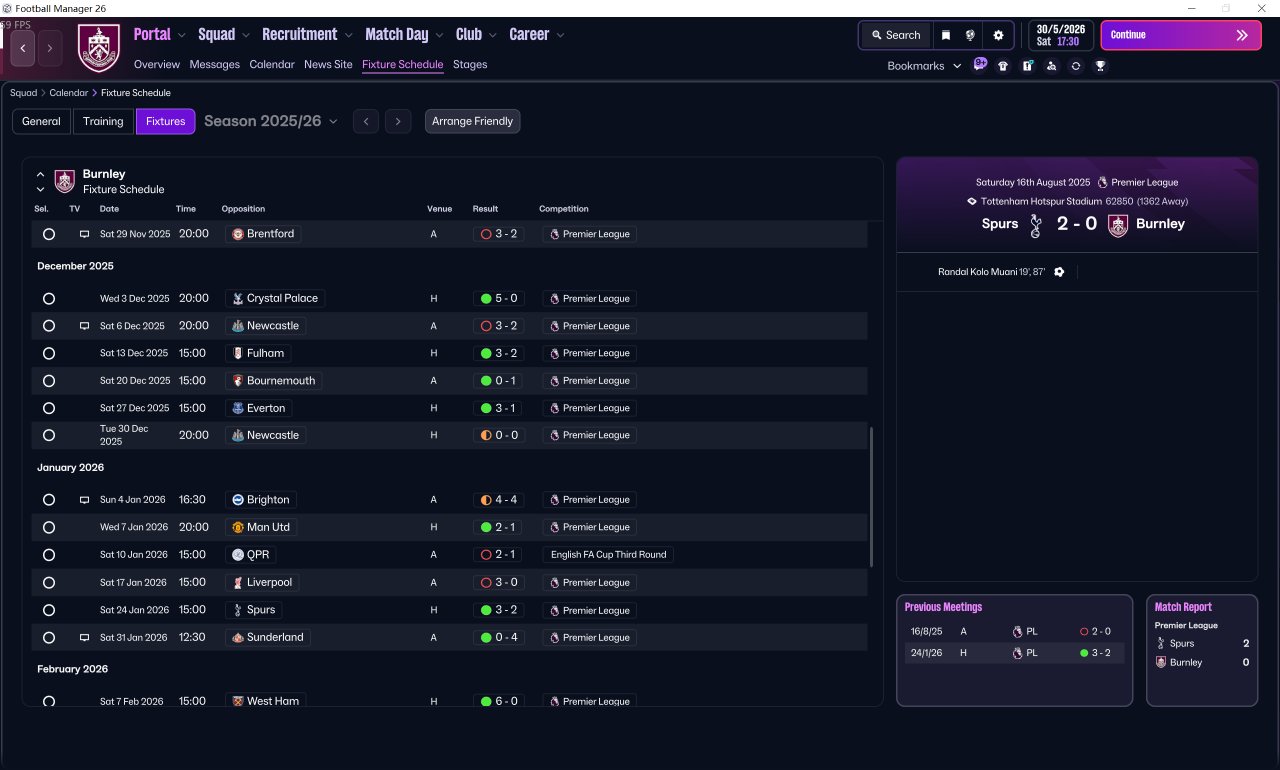This screenshot has height=770, width=1280.
Task: Open the Season 2025/26 dropdown
Action: point(271,121)
